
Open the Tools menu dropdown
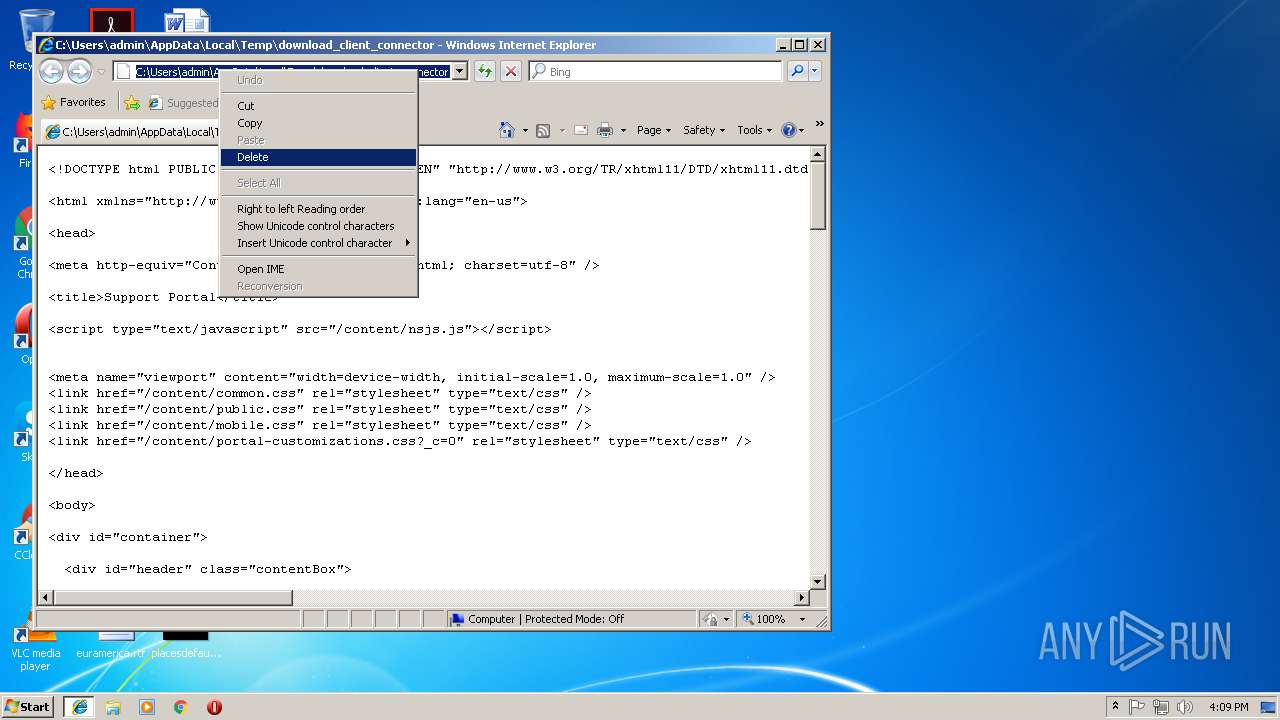[x=755, y=130]
